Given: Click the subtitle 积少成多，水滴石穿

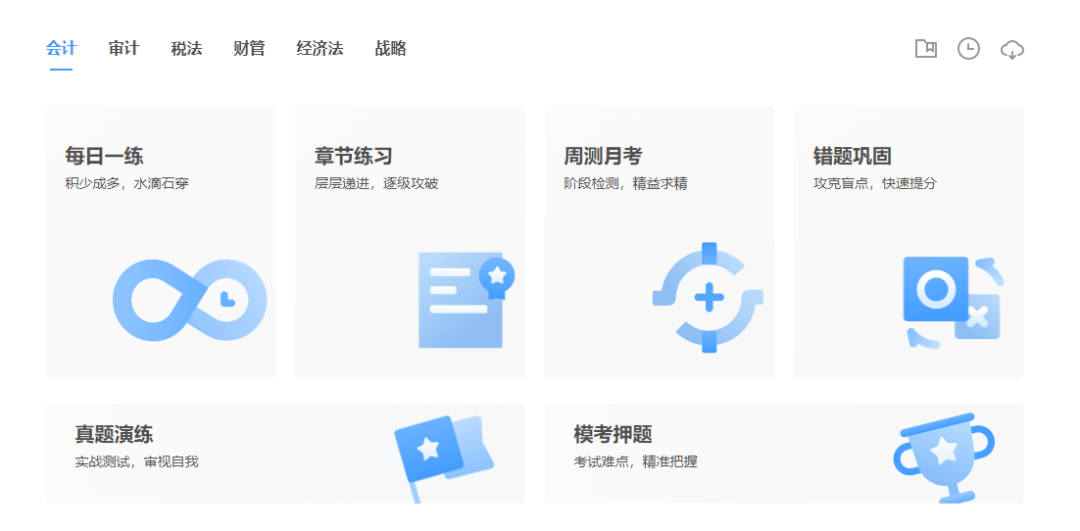Looking at the screenshot, I should pyautogui.click(x=127, y=184).
